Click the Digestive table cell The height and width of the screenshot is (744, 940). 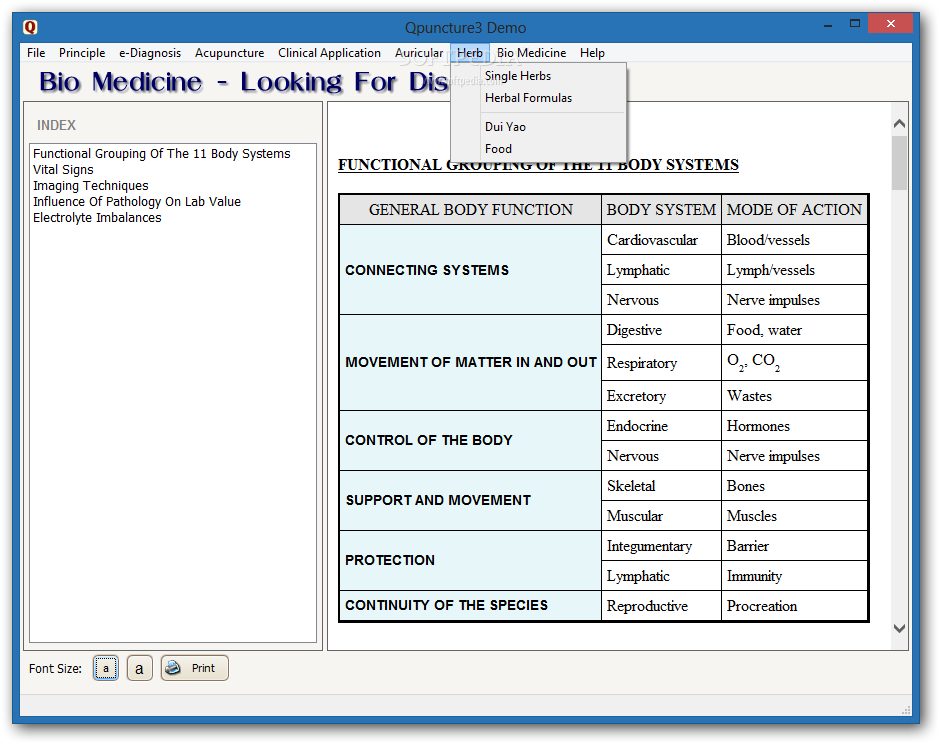pos(661,330)
